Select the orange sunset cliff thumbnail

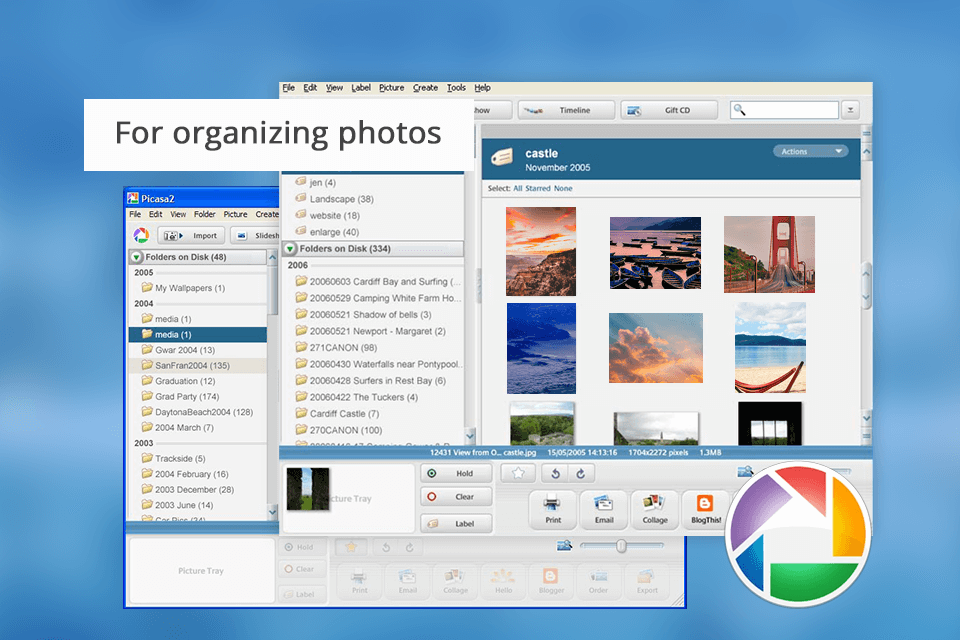(x=541, y=251)
